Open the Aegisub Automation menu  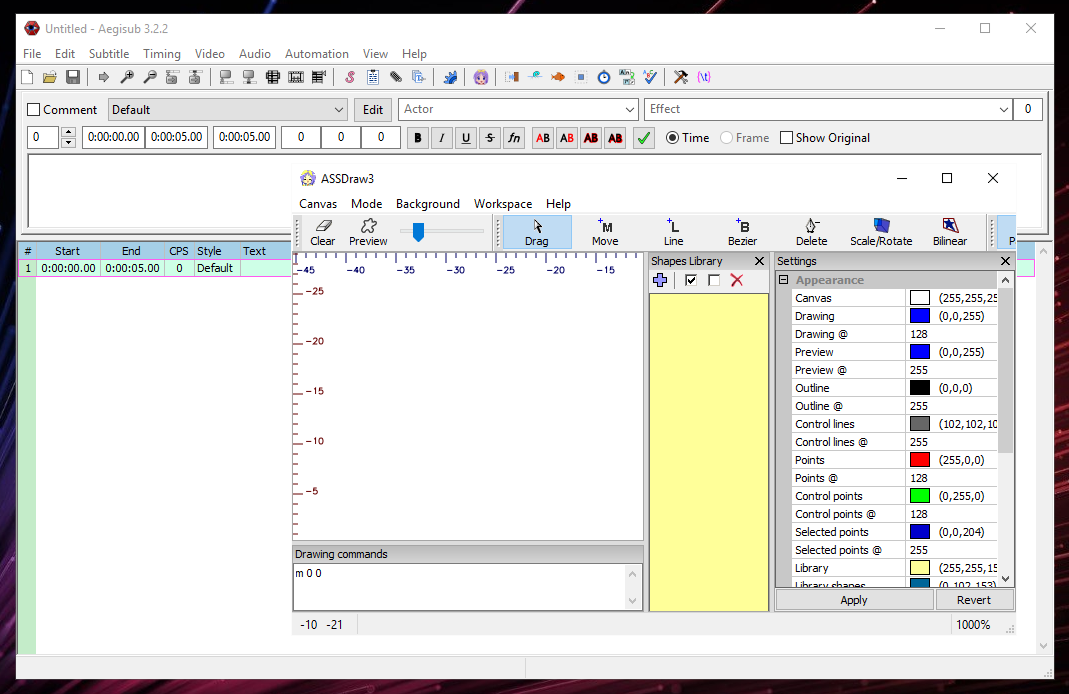(x=316, y=54)
